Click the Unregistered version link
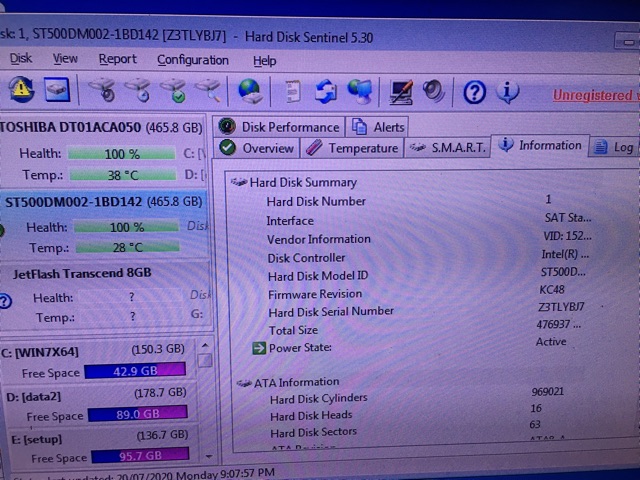This screenshot has height=480, width=640. coord(595,96)
